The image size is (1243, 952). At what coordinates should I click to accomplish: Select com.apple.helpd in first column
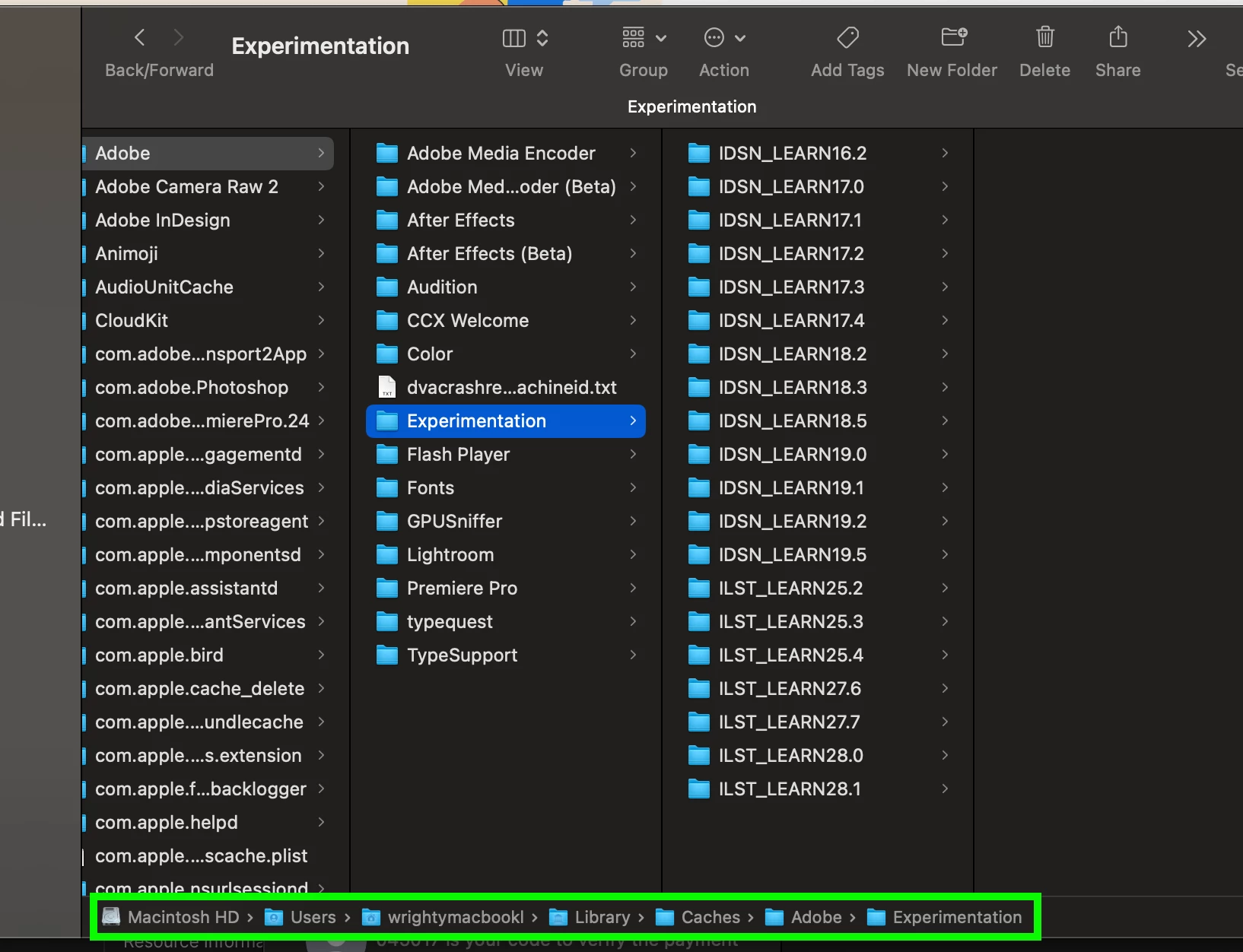tap(208, 823)
